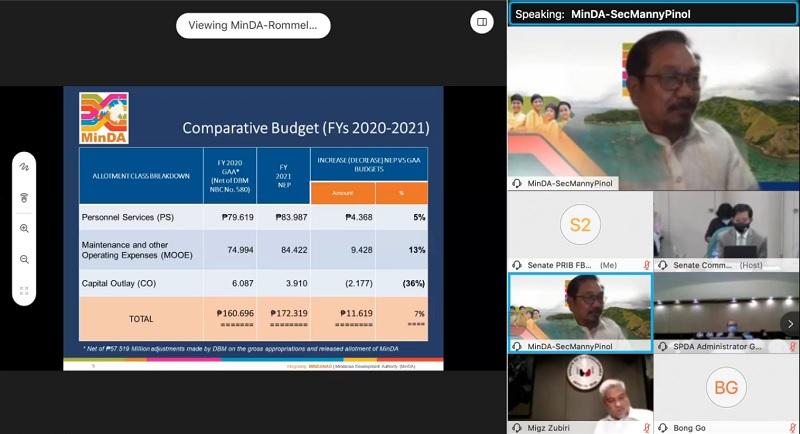The image size is (800, 434).
Task: Select the annotate squiggle tool
Action: [x=24, y=167]
